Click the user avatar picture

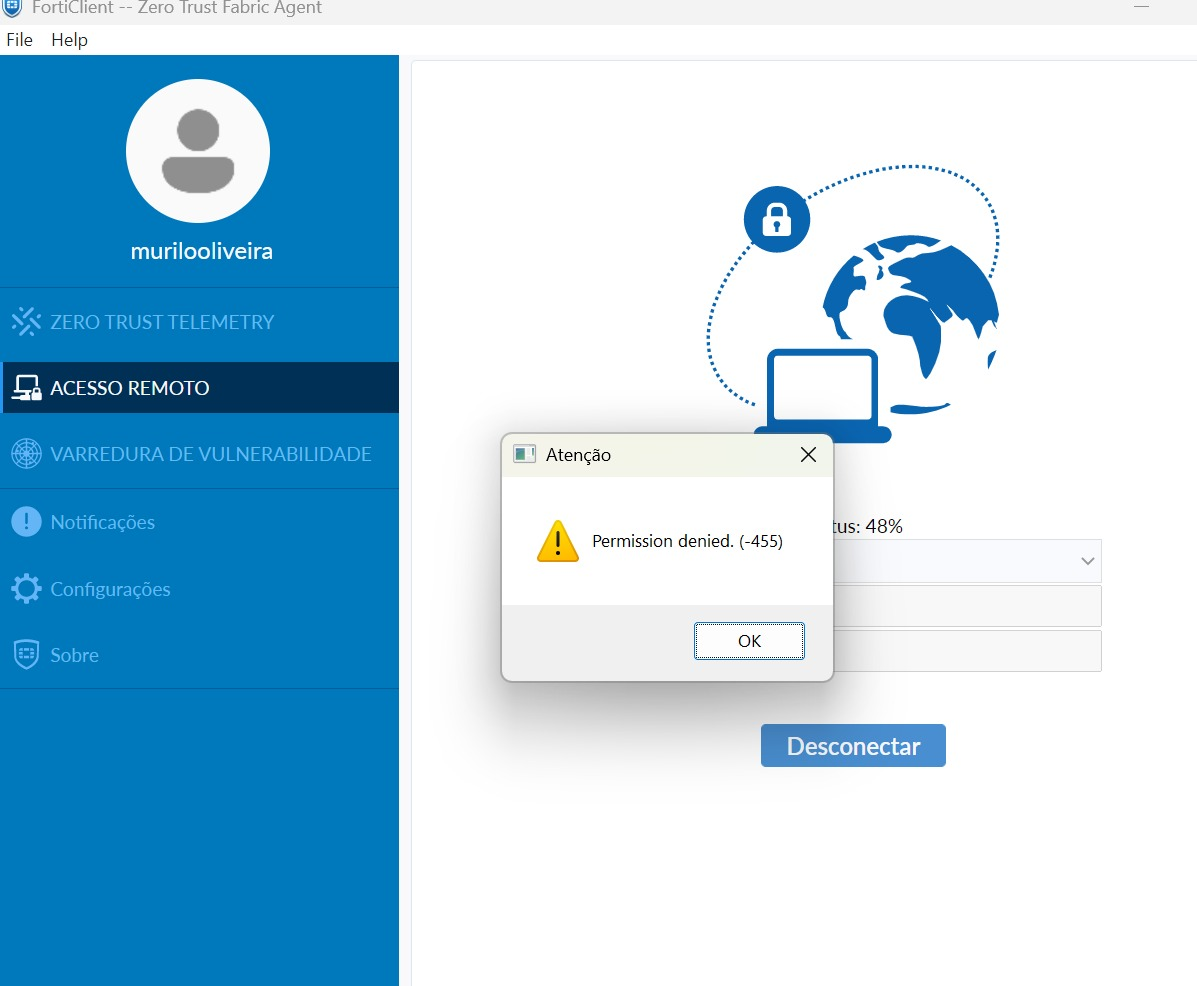pos(198,151)
